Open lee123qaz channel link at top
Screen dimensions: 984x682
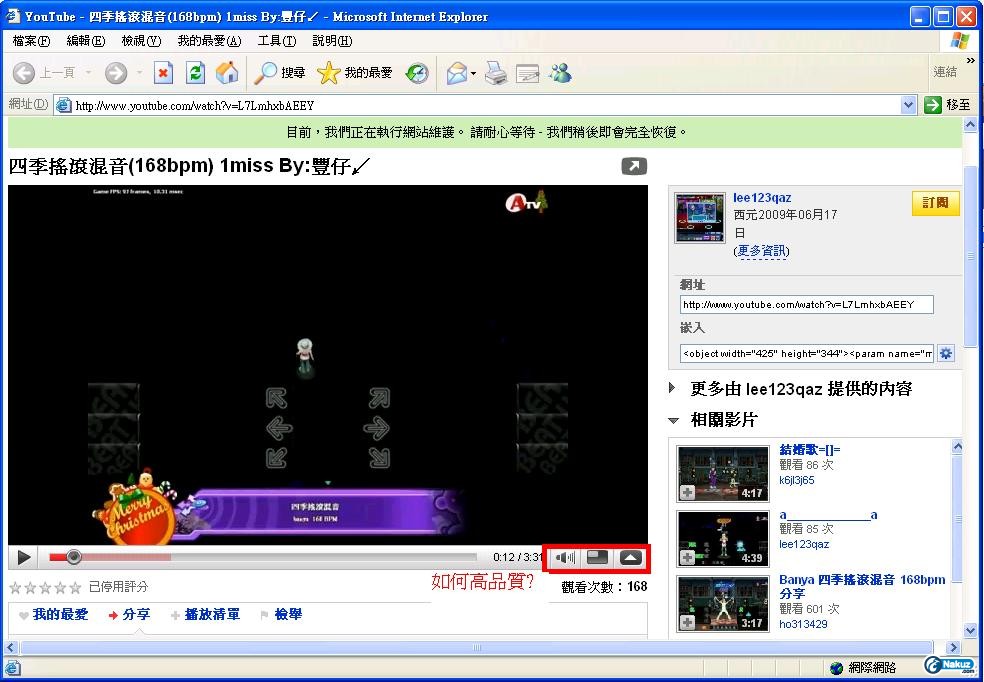pos(762,198)
